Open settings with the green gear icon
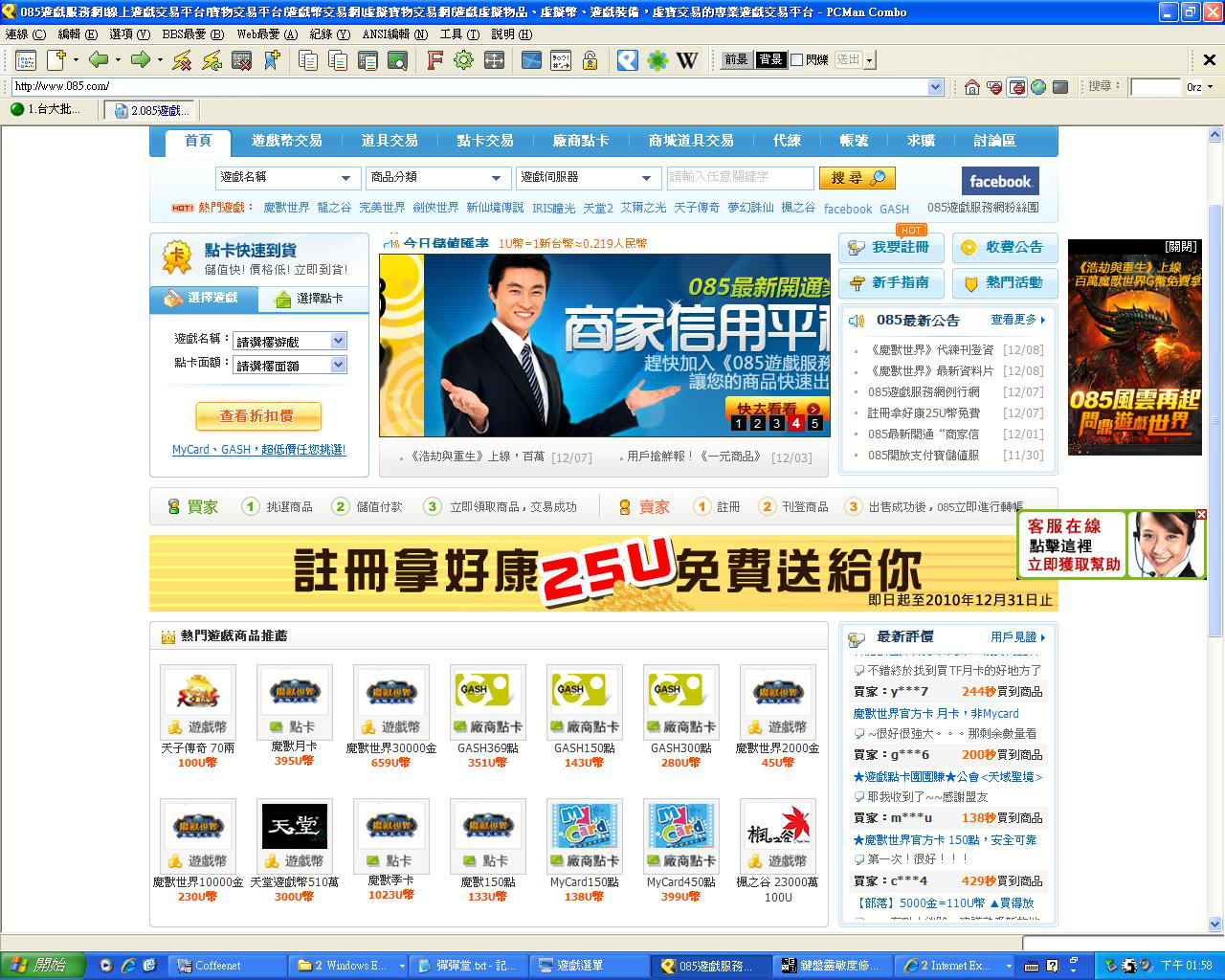Screen dimensions: 1225x980 464,61
